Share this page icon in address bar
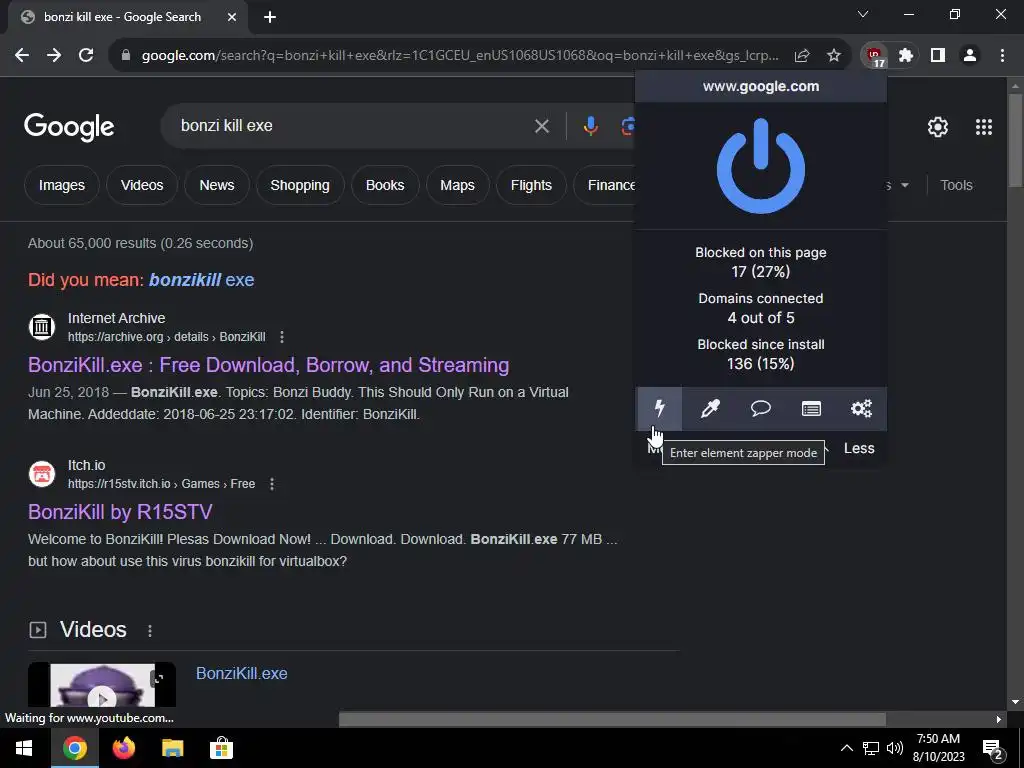1024x768 pixels. (x=802, y=56)
